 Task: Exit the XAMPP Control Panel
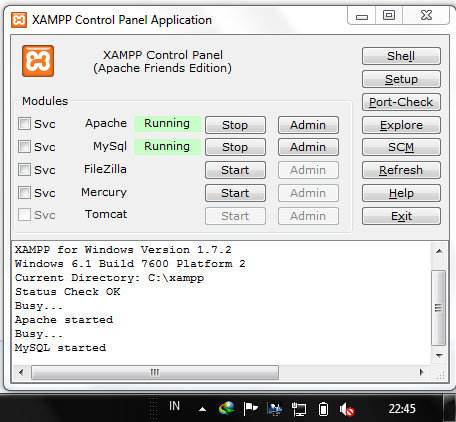(x=401, y=216)
